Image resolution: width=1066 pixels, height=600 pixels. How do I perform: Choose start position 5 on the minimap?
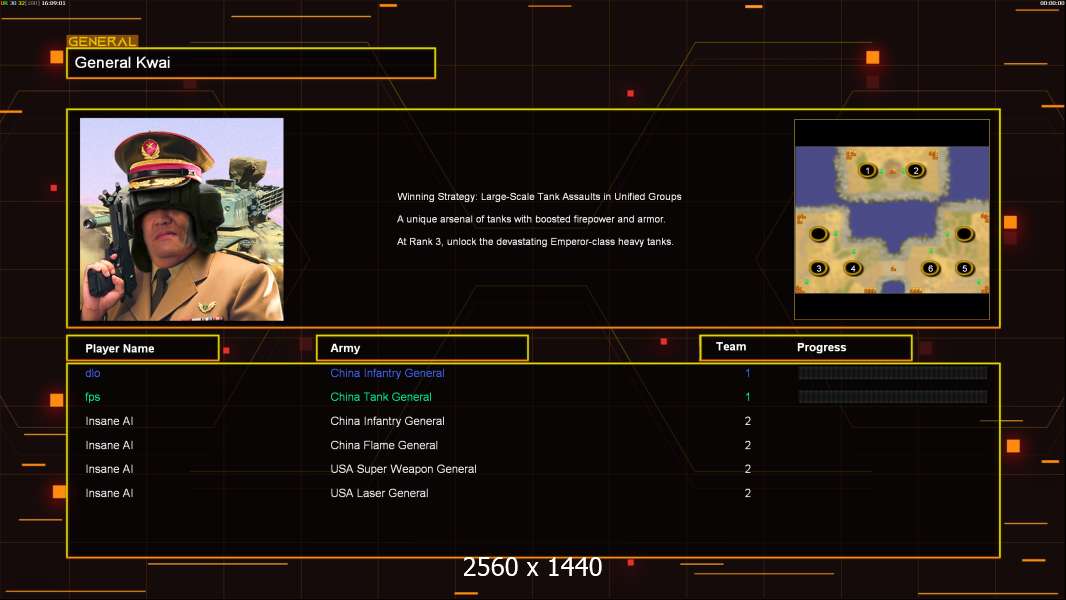(964, 268)
